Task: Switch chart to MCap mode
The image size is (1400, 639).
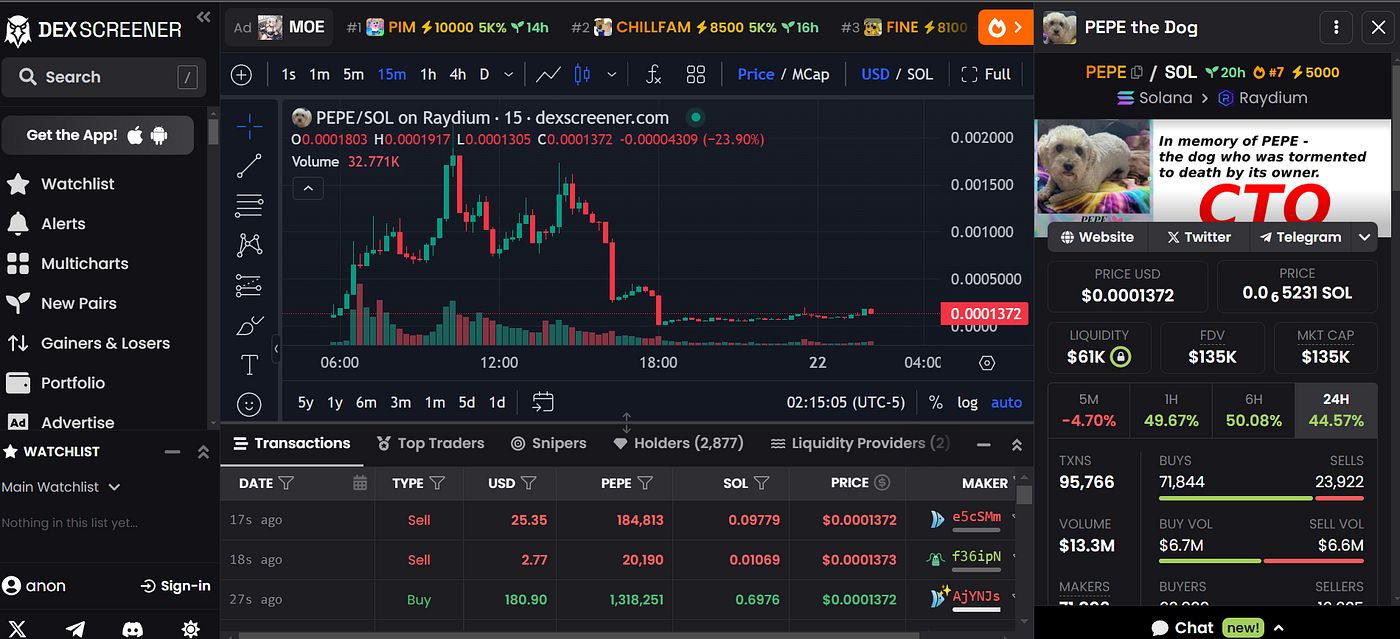Action: [x=810, y=74]
